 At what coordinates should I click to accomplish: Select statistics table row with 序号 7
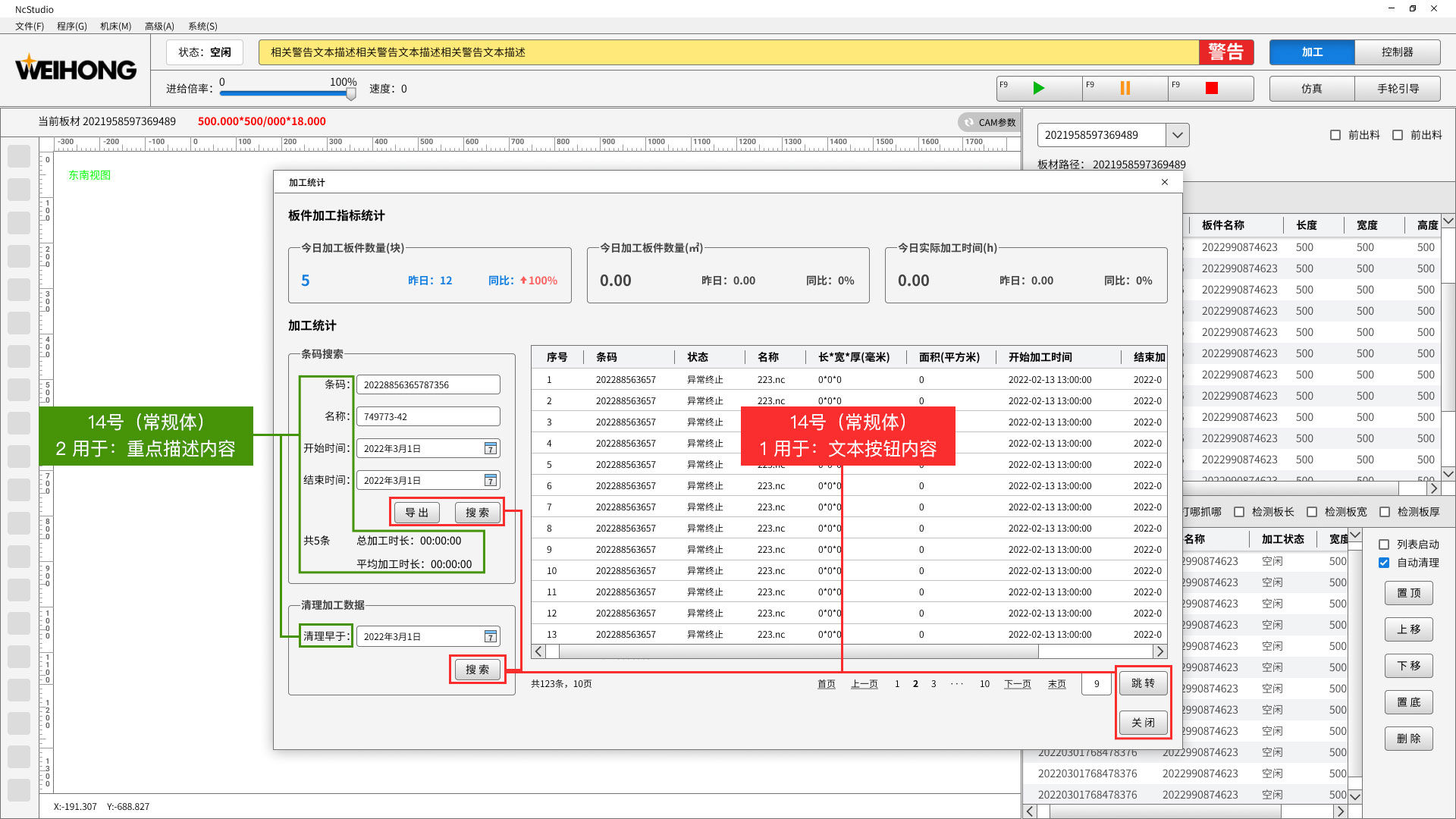click(x=849, y=507)
